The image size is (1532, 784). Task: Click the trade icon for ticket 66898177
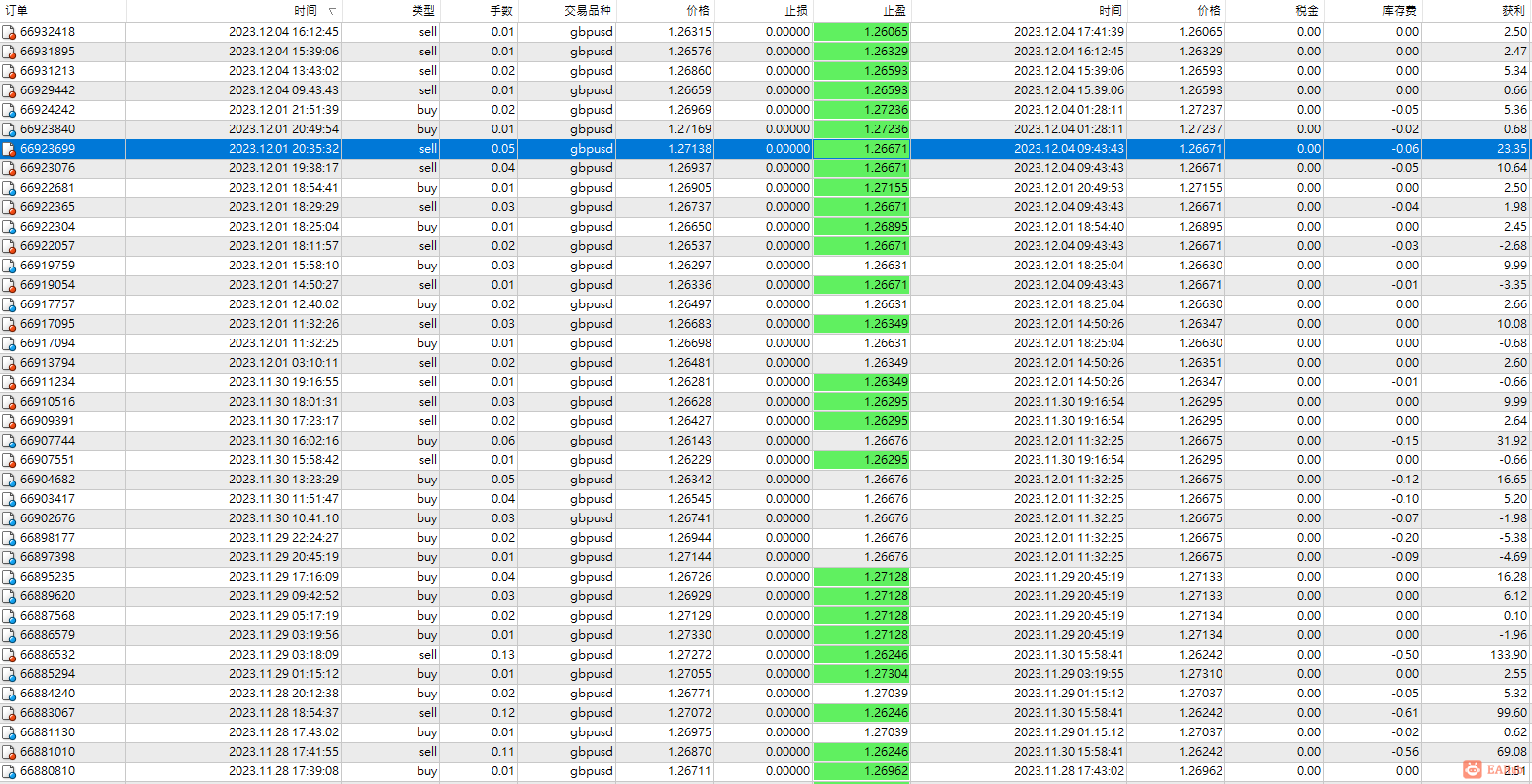pyautogui.click(x=9, y=538)
